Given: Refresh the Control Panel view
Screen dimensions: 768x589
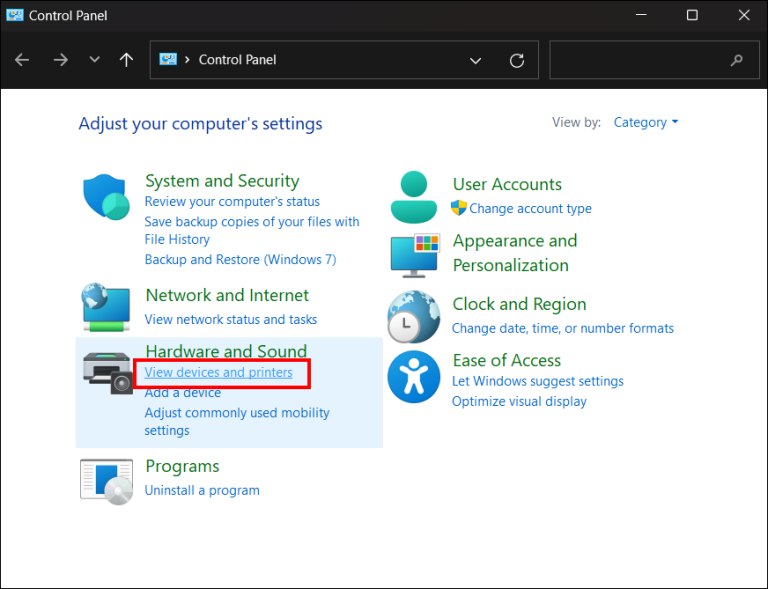Looking at the screenshot, I should click(517, 60).
